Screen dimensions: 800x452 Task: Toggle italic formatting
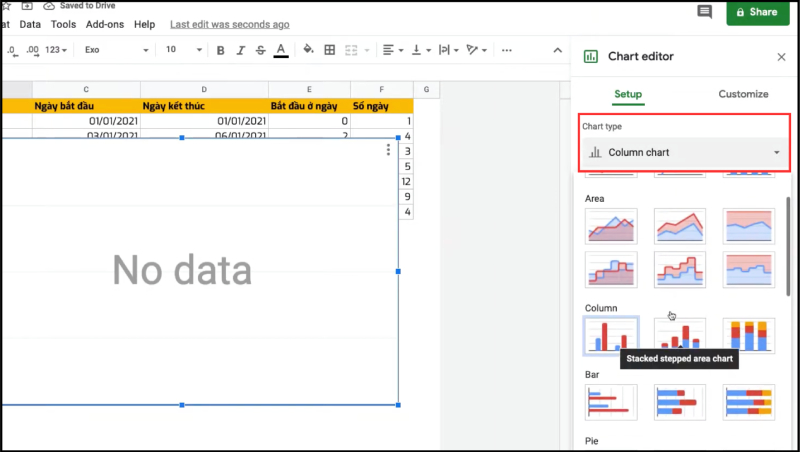[x=240, y=50]
